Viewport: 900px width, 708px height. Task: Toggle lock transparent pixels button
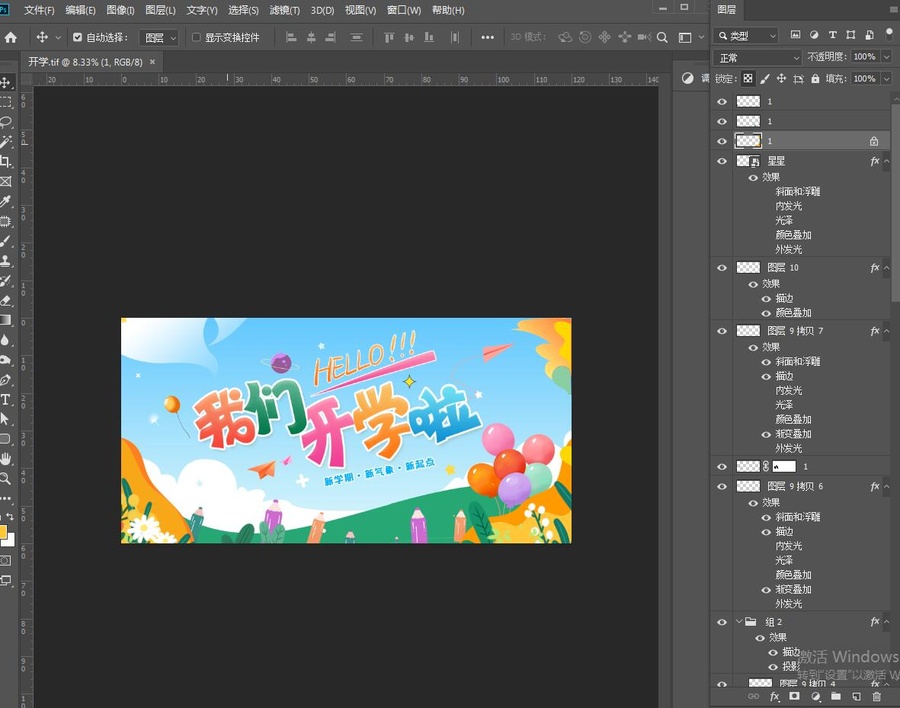(748, 79)
